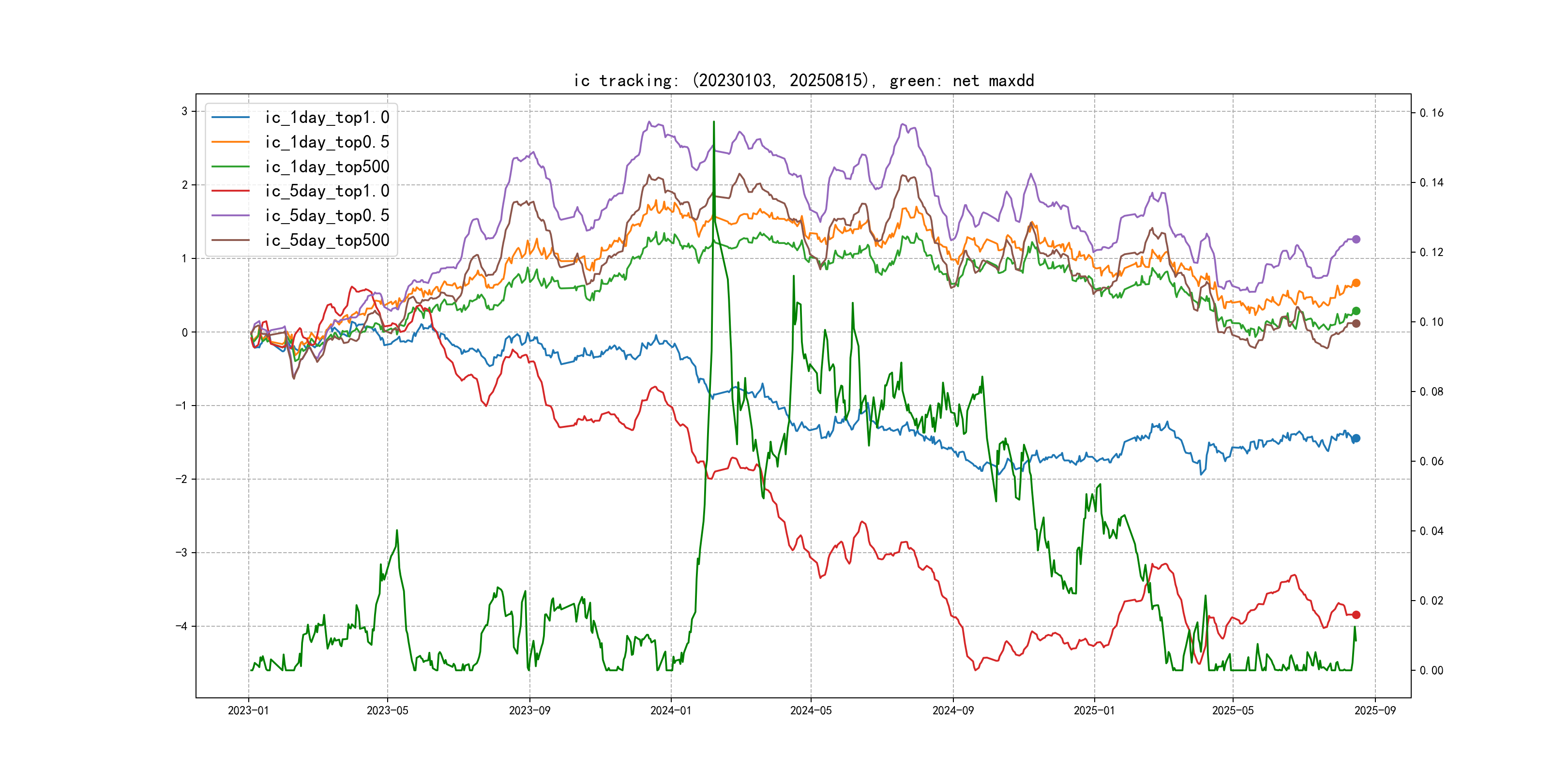Click the -4 left y-axis label
This screenshot has width=1568, height=784.
pyautogui.click(x=181, y=626)
